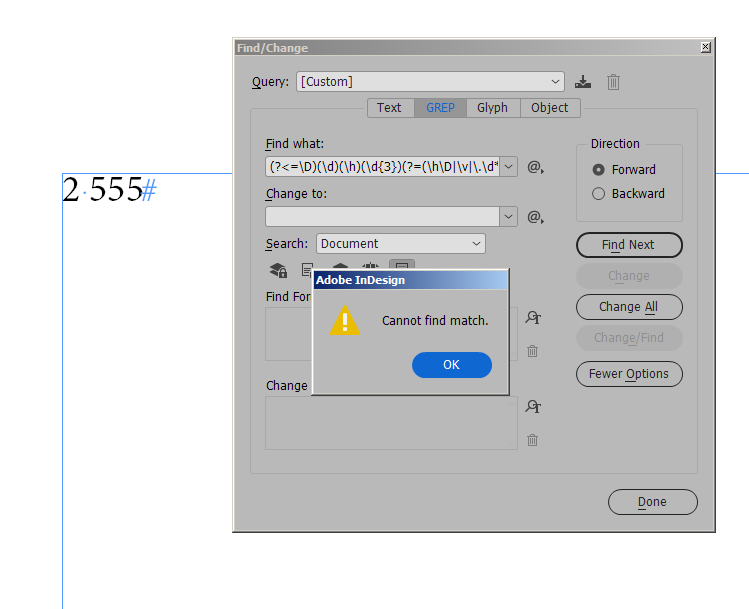Click the Save Query icon
This screenshot has width=749, height=609.
[582, 82]
